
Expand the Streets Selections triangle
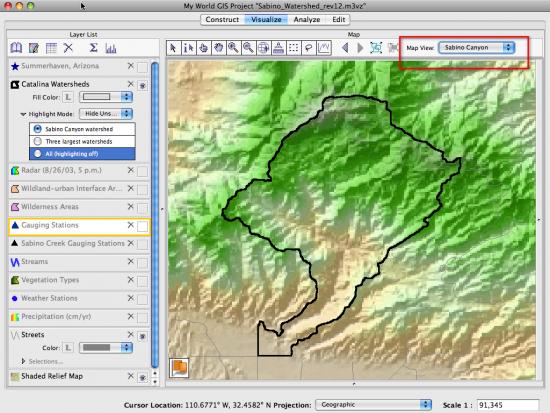click(23, 361)
